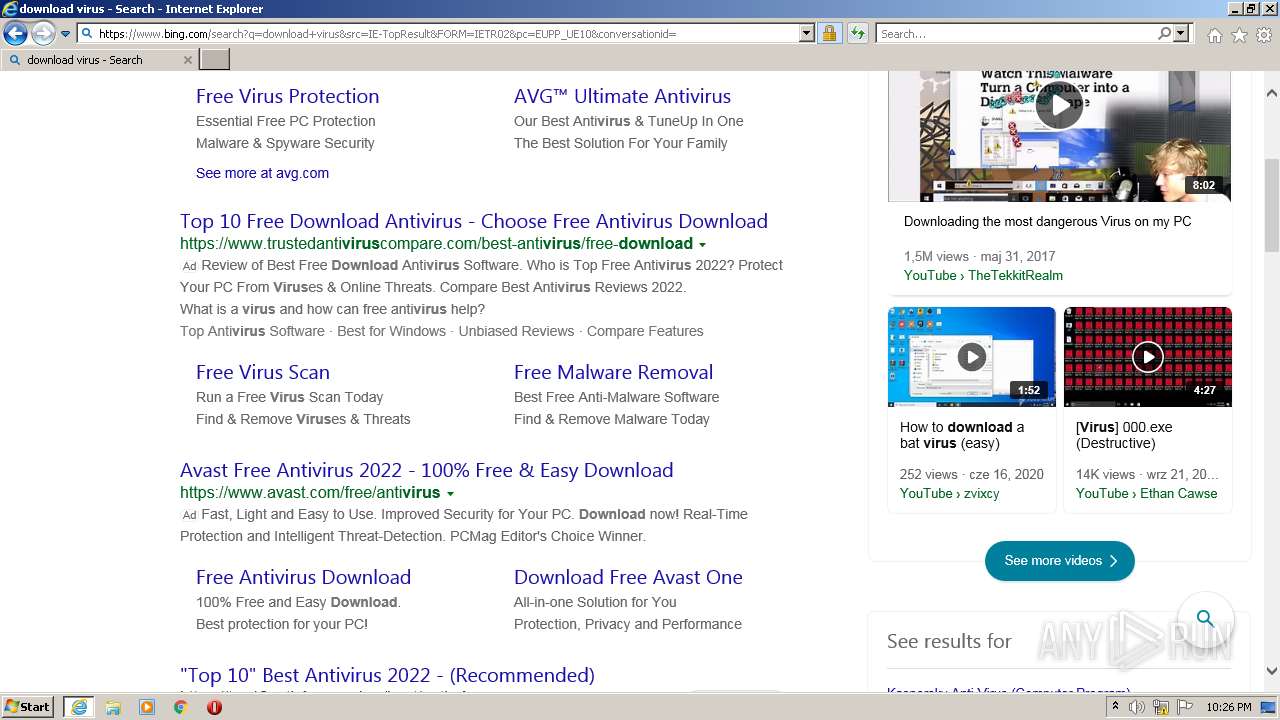Open the recent pages dropdown arrow
Screen dimensions: 1280x720
[x=66, y=34]
